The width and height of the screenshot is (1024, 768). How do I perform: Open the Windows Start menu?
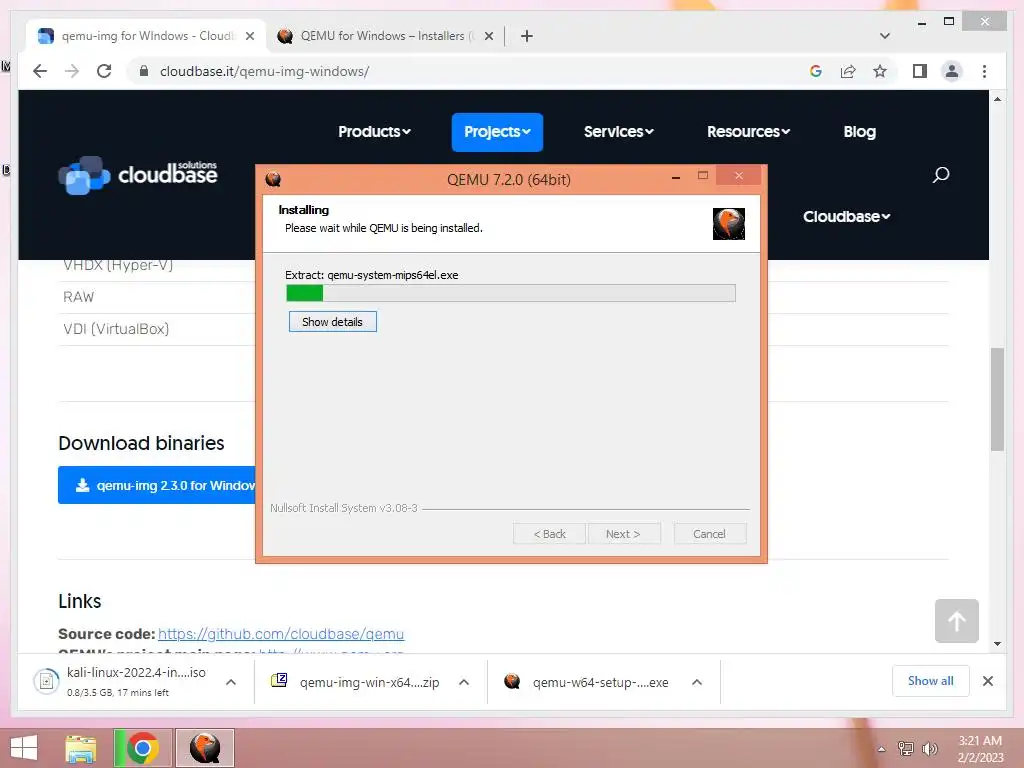click(x=24, y=748)
